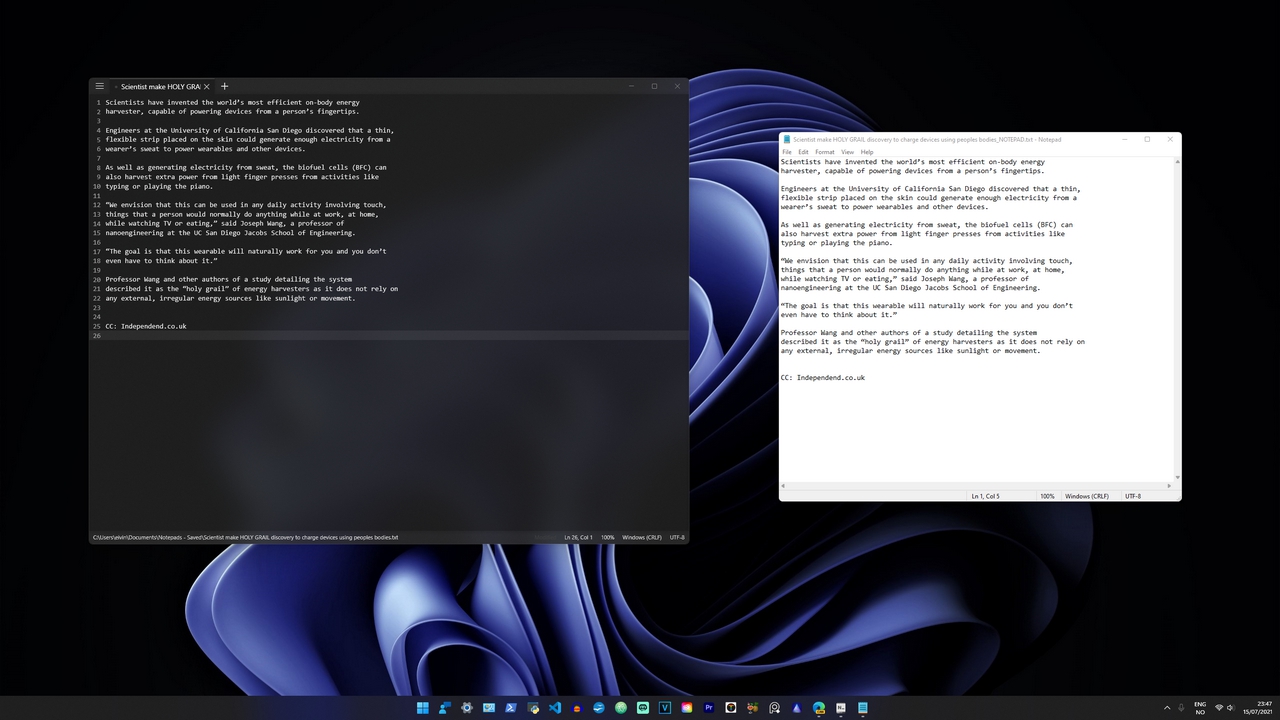This screenshot has height=720, width=1280.
Task: Expand the hidden system tray icons chevron
Action: pos(1167,708)
